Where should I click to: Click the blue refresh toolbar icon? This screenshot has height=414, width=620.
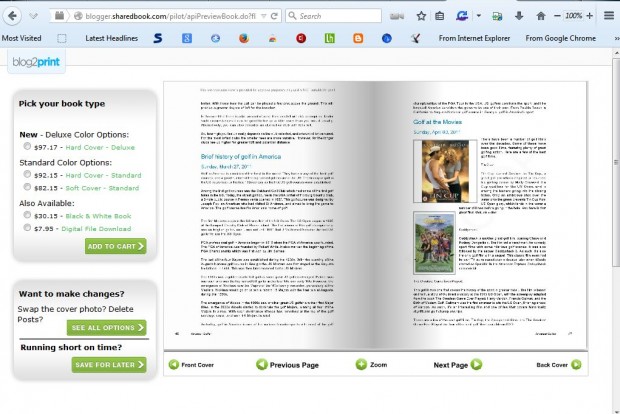[461, 16]
